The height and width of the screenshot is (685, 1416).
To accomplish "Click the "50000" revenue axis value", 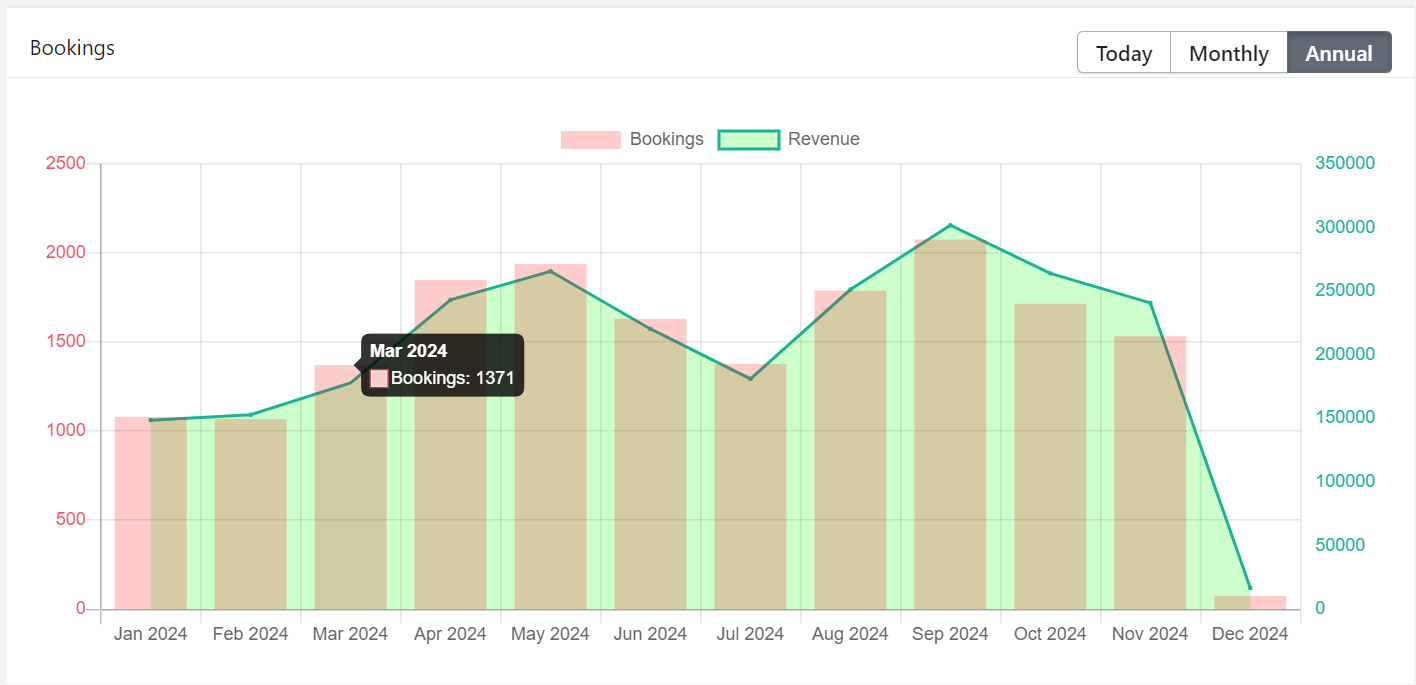I will pos(1340,545).
